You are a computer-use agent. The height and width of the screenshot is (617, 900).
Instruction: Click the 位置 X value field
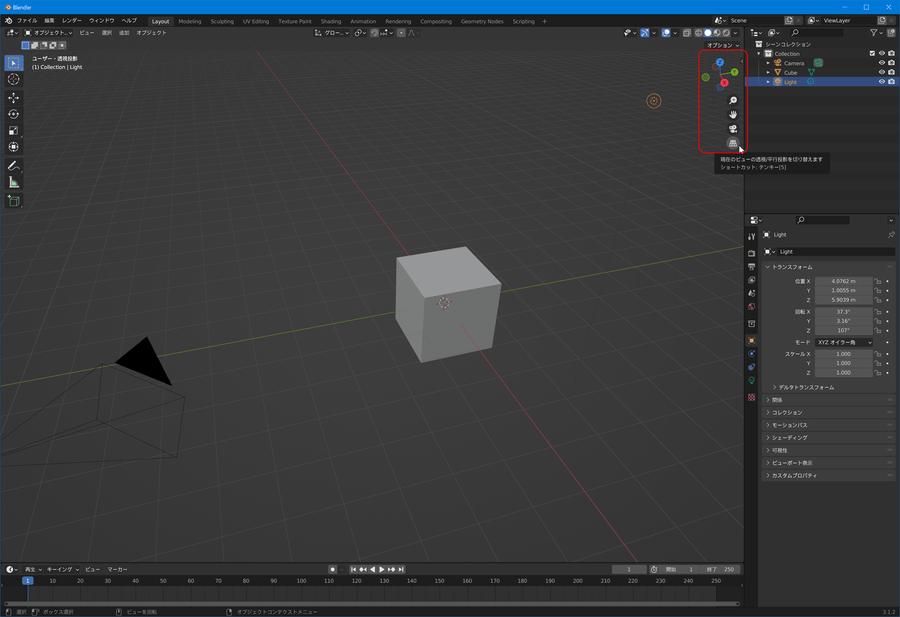(x=843, y=281)
